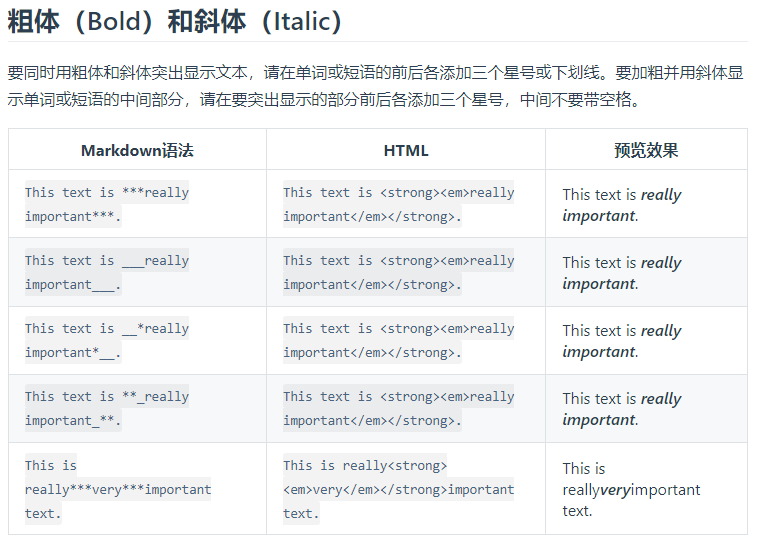Click the ***really important*** Markdown code cell
The image size is (757, 541).
click(x=107, y=204)
